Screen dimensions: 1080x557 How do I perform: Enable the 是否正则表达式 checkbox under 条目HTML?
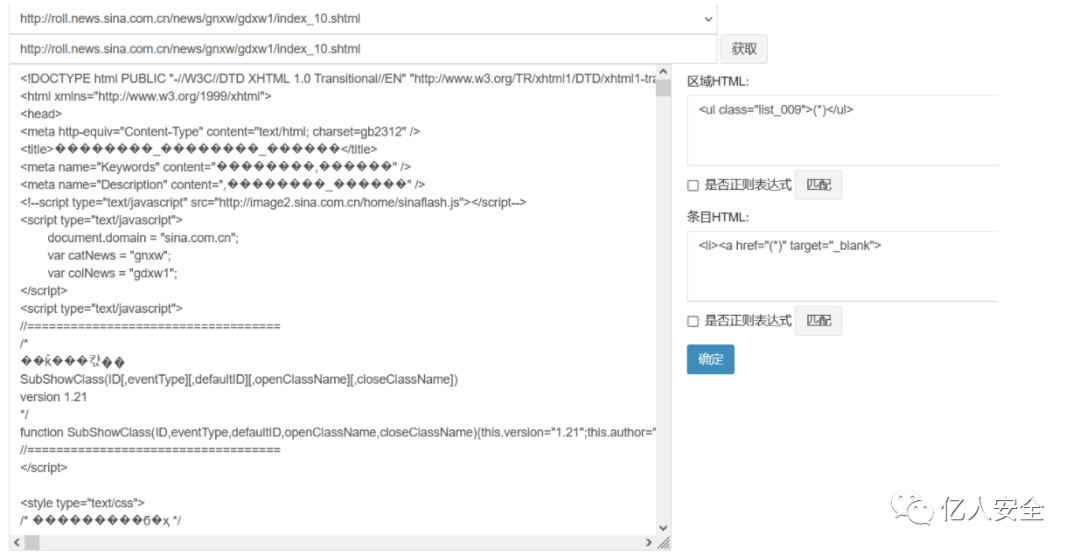point(693,321)
